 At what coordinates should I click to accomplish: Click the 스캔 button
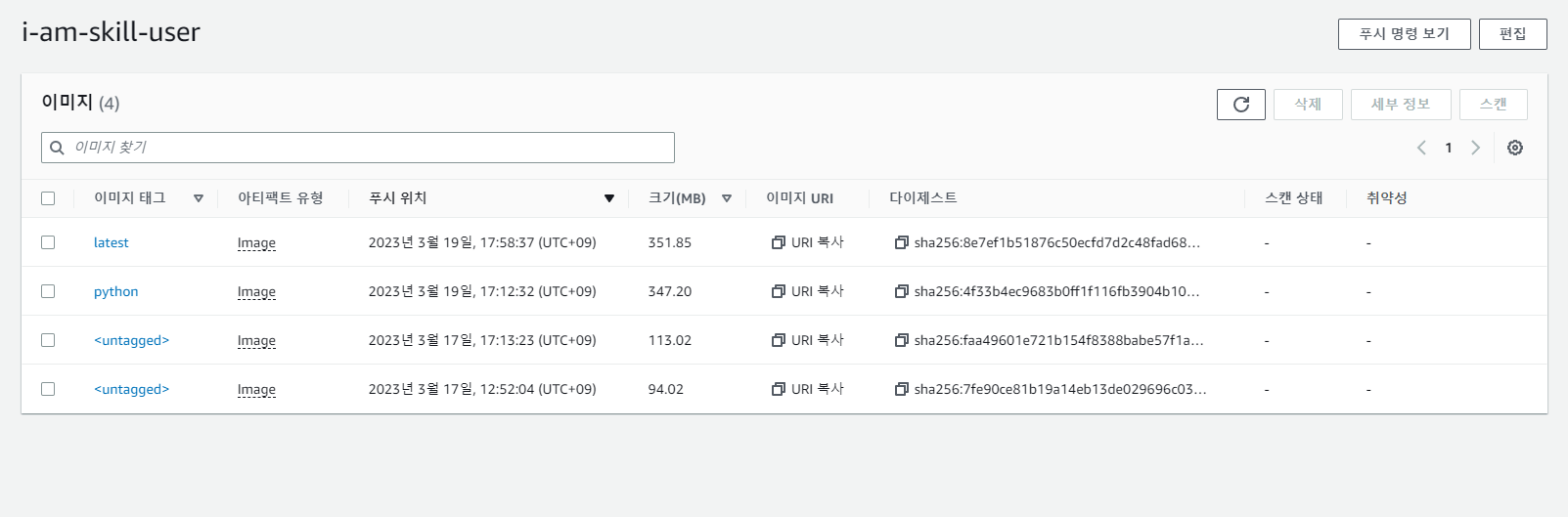(x=1494, y=105)
